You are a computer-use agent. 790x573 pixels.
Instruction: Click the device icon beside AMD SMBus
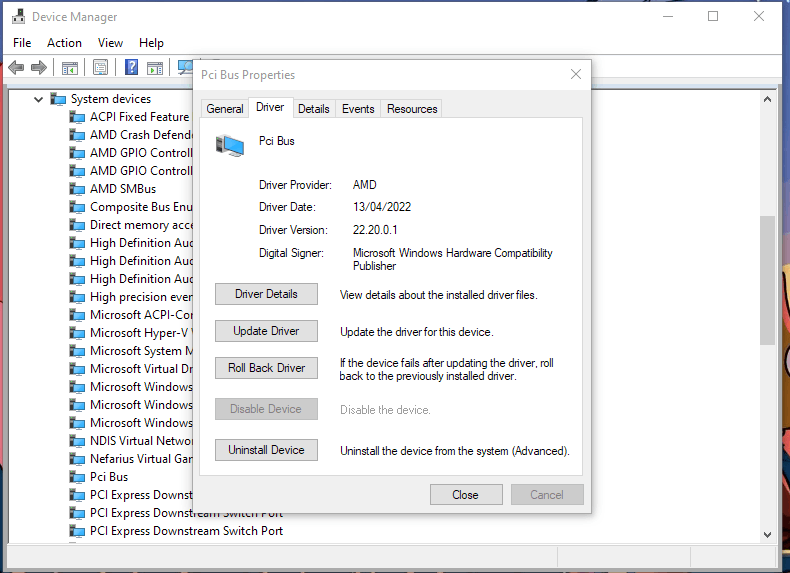click(x=77, y=189)
